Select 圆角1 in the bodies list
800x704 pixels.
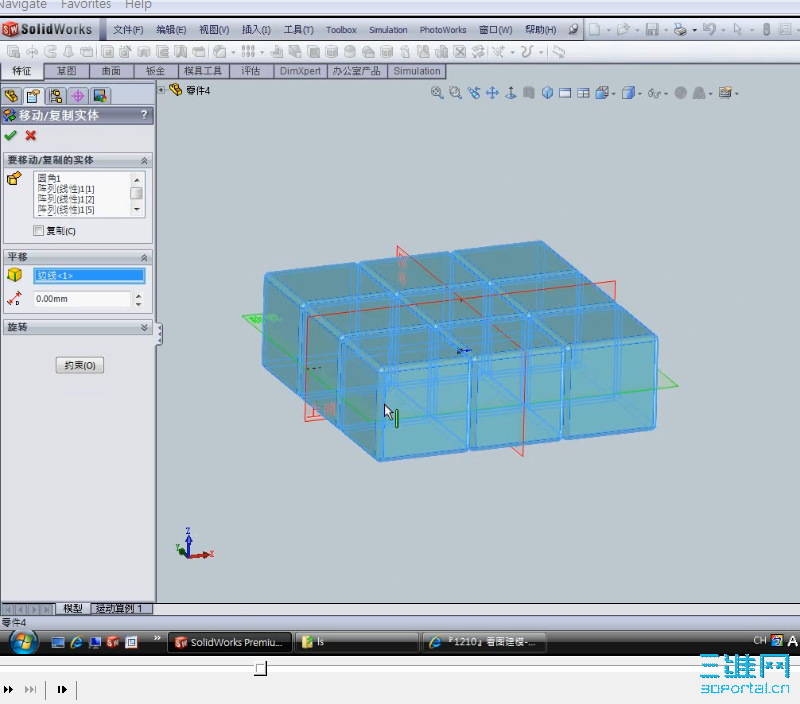coord(49,178)
